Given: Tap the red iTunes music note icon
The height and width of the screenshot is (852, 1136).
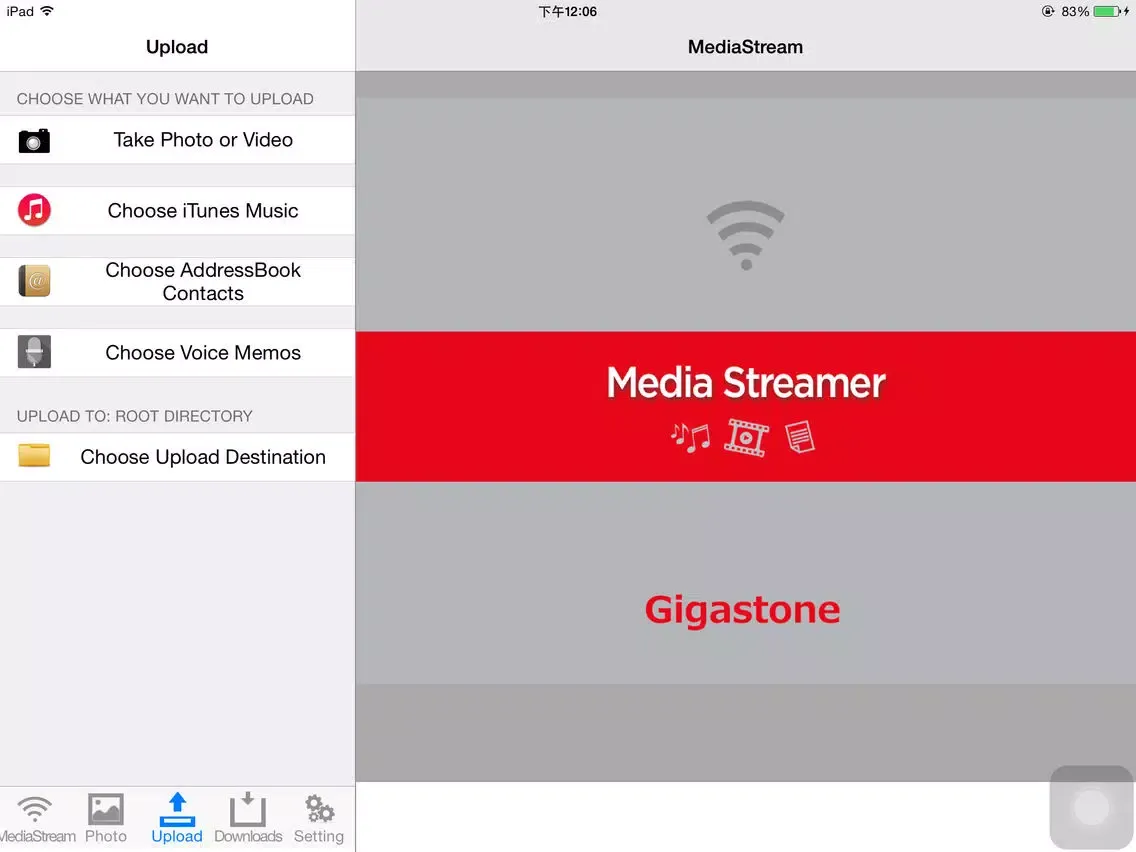Looking at the screenshot, I should click(x=34, y=210).
